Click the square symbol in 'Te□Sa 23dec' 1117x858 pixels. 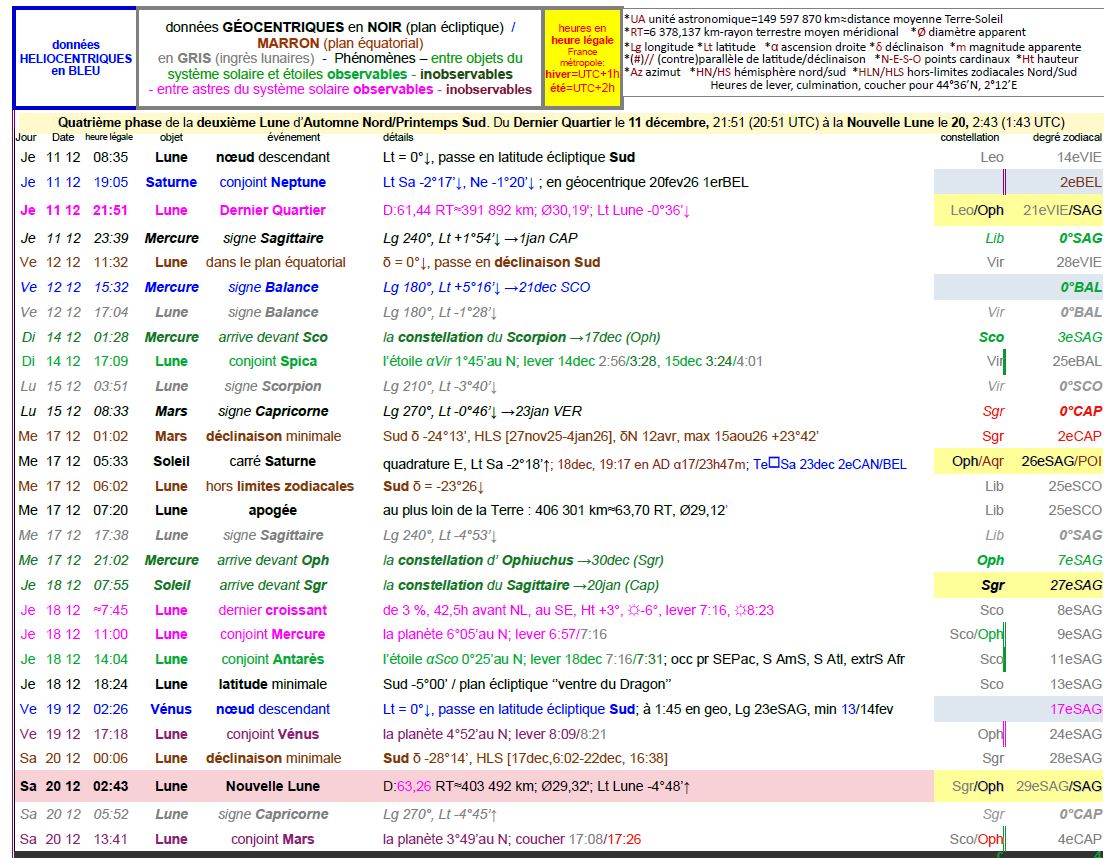(x=774, y=463)
